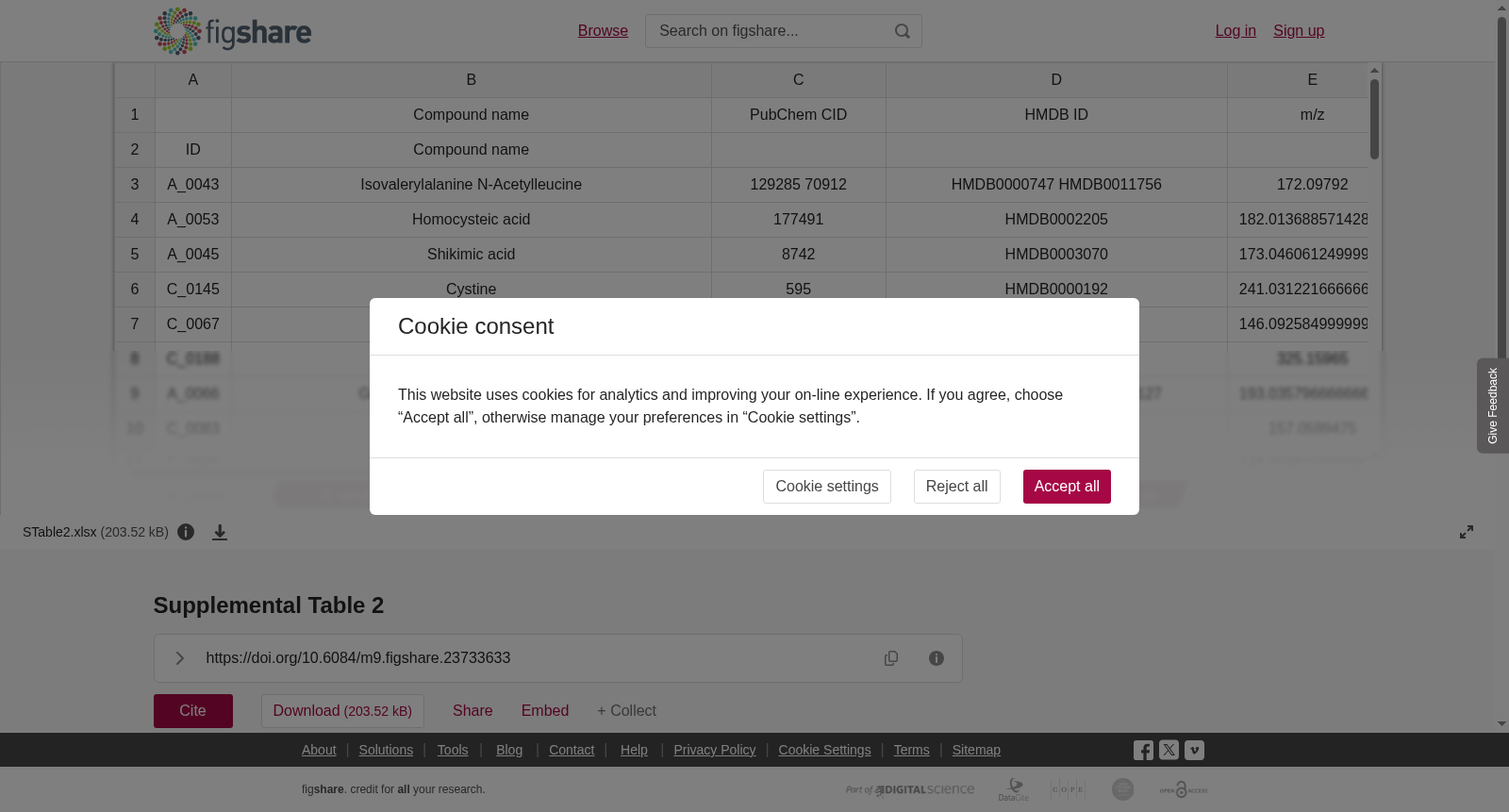The height and width of the screenshot is (812, 1509).
Task: Open DataCite logo link
Action: click(1014, 789)
